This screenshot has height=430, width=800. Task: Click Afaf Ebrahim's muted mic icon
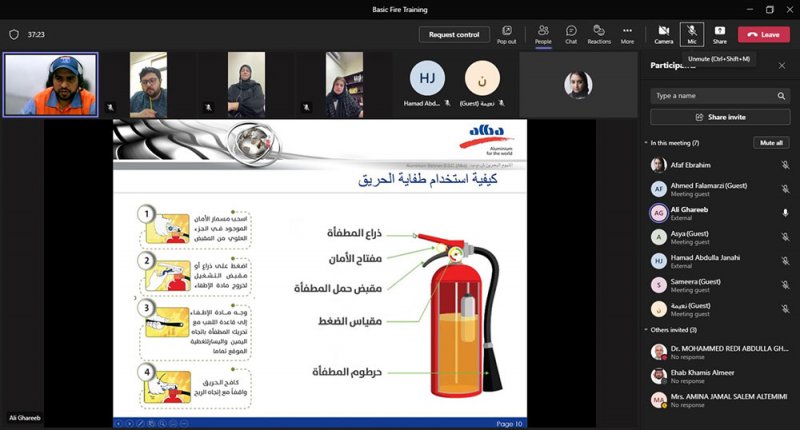(x=785, y=165)
